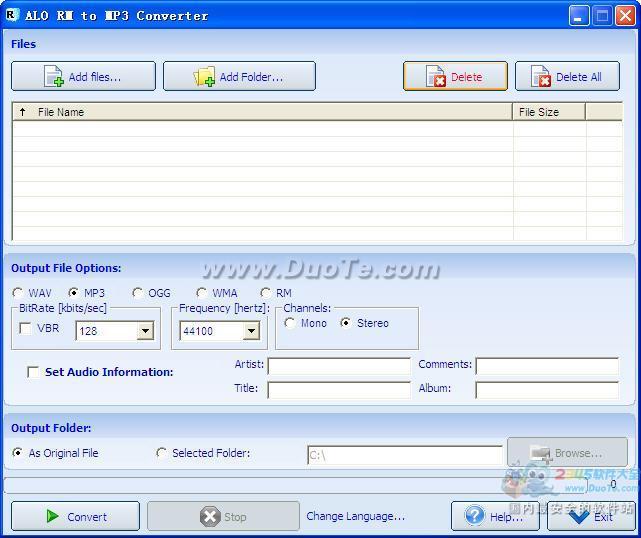The height and width of the screenshot is (538, 641).
Task: Start conversion with the green Convert arrow
Action: click(75, 516)
